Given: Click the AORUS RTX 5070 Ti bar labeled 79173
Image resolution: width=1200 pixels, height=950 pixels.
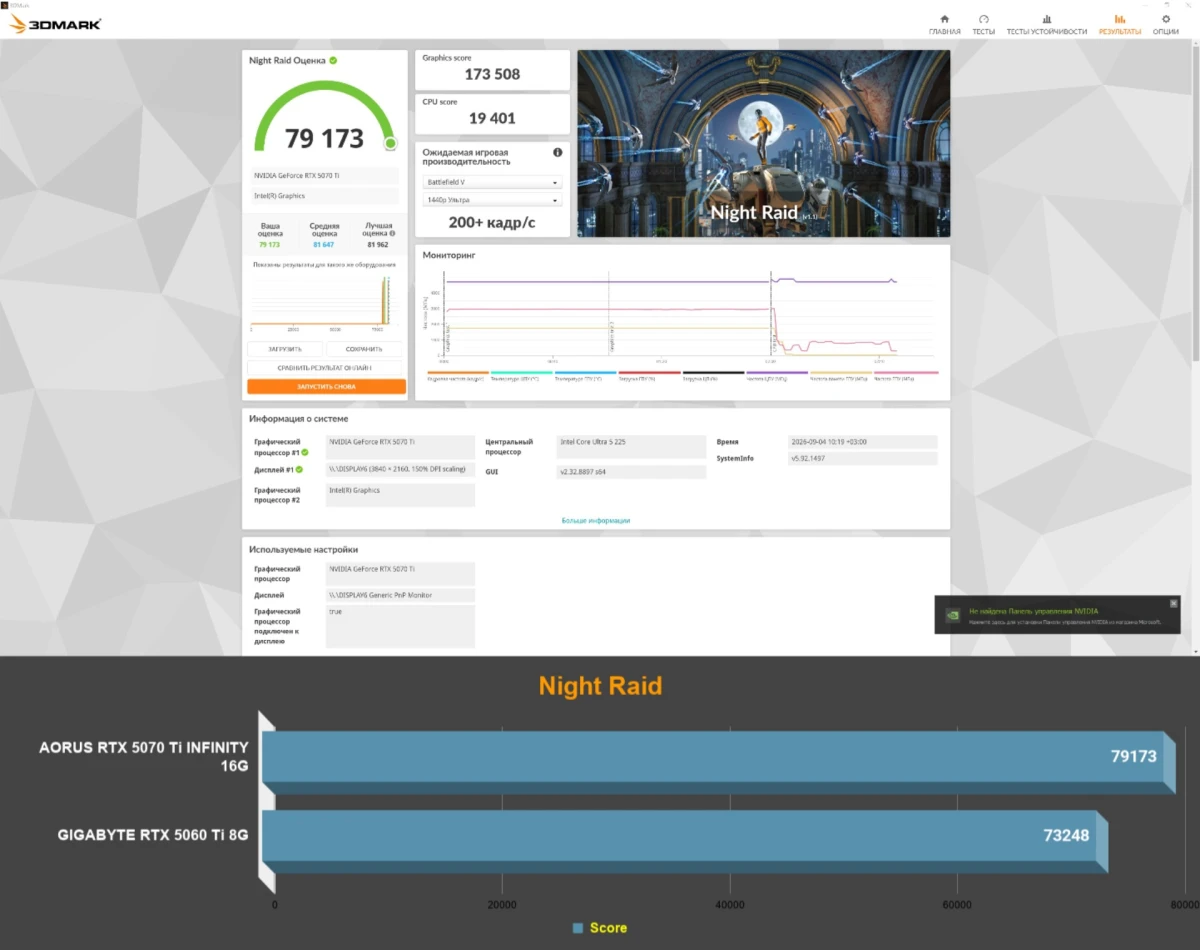Looking at the screenshot, I should (x=718, y=762).
